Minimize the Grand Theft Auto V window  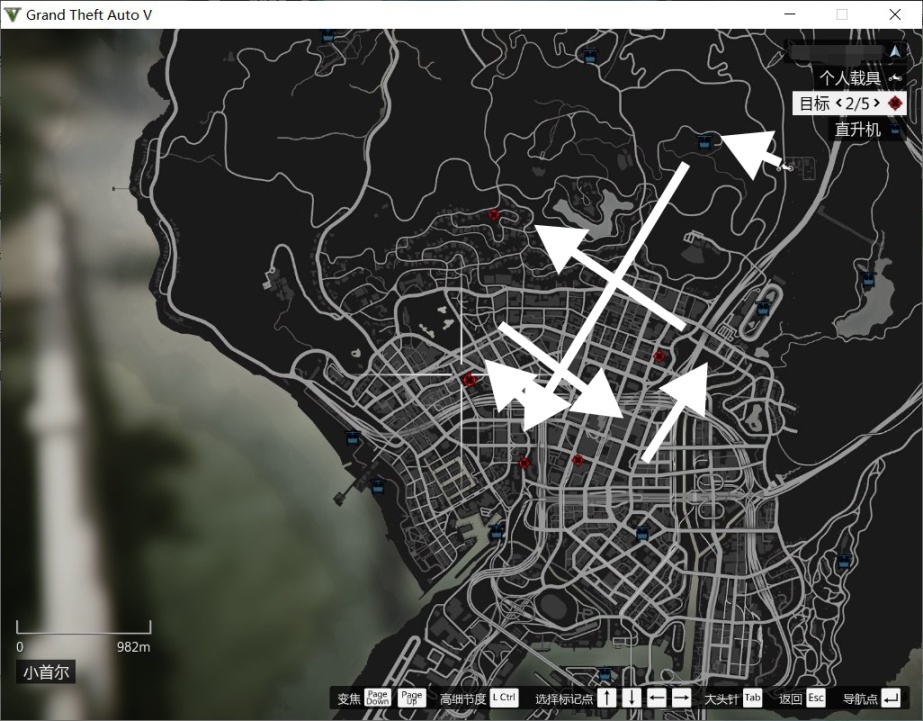[790, 14]
